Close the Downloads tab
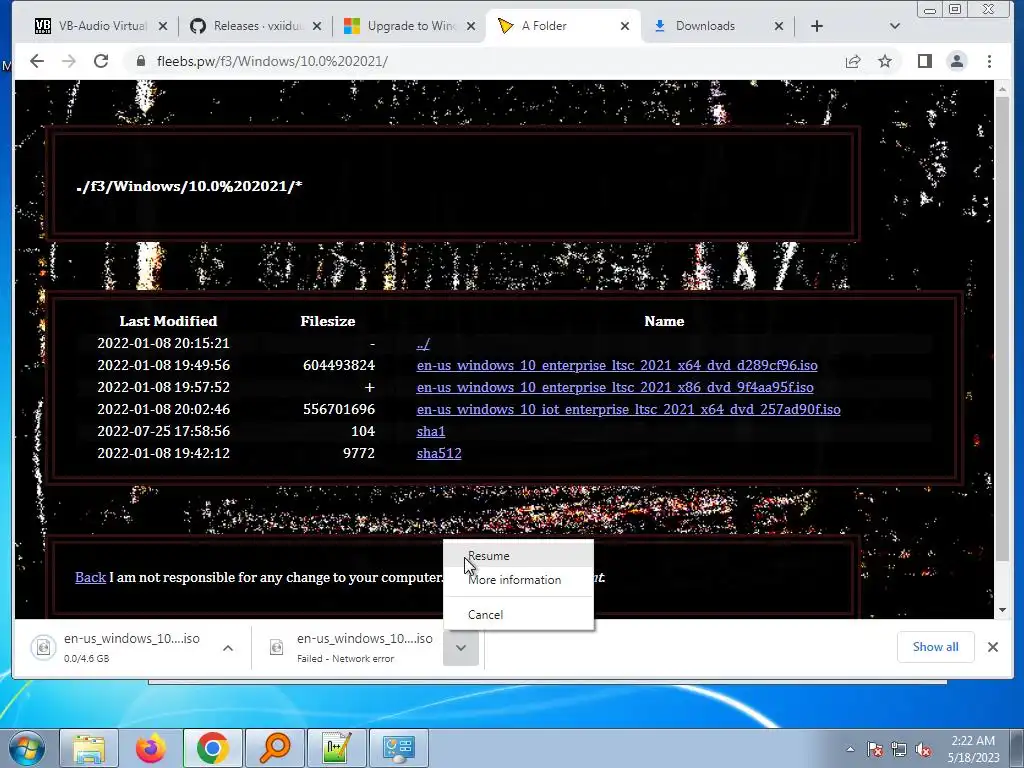Image resolution: width=1024 pixels, height=768 pixels. pos(778,26)
